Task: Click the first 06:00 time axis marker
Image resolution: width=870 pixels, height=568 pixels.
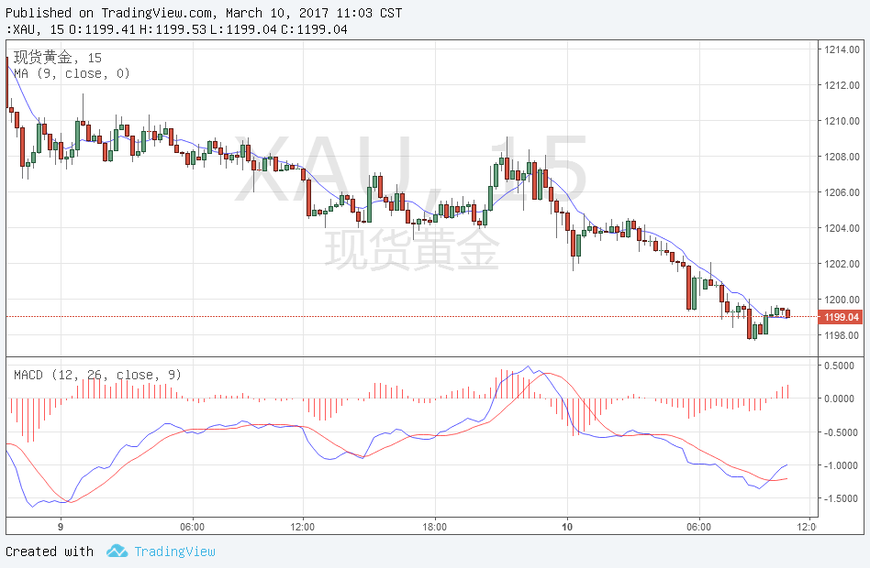Action: pos(192,526)
